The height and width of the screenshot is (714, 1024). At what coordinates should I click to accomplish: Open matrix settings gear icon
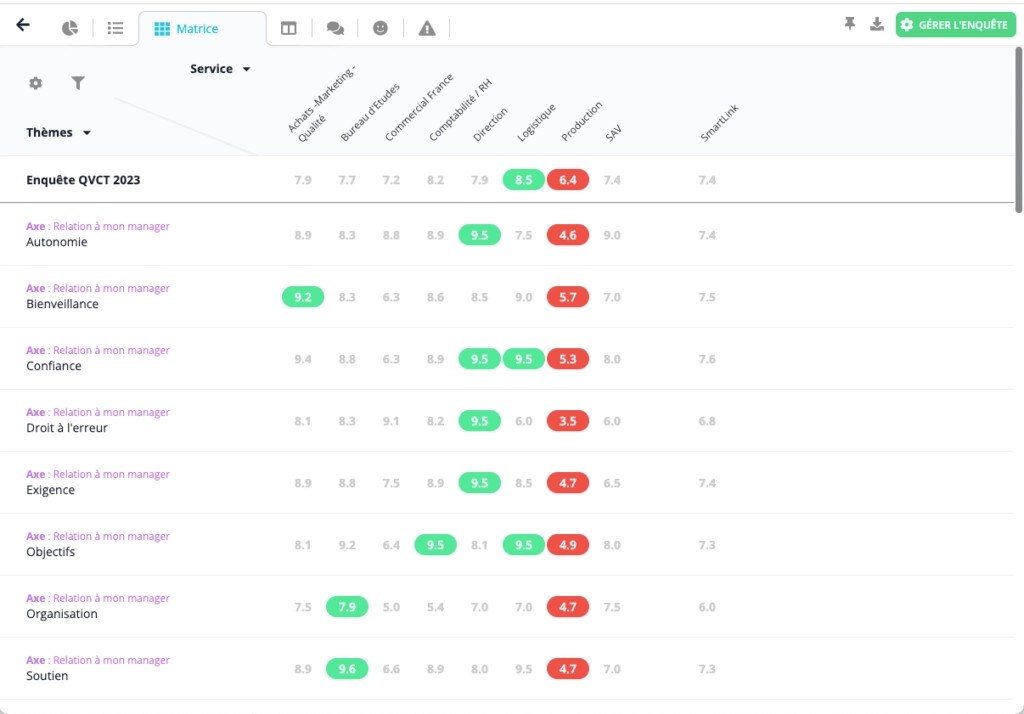pos(36,83)
